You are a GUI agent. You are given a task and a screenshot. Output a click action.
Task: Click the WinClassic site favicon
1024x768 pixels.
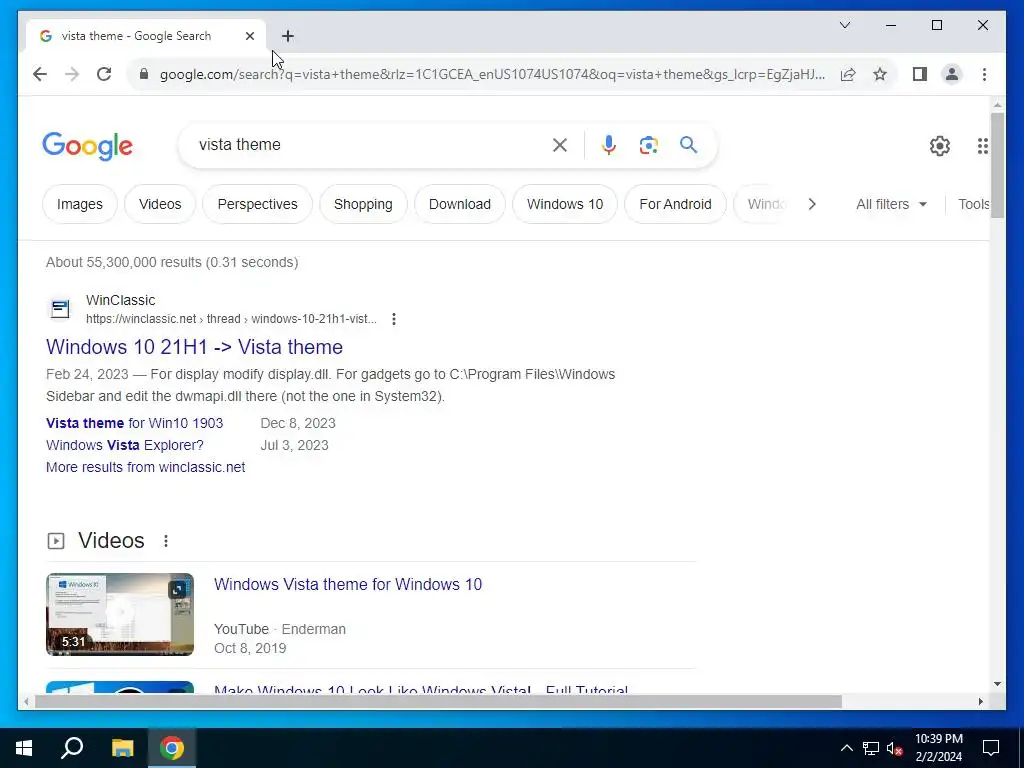tap(60, 309)
